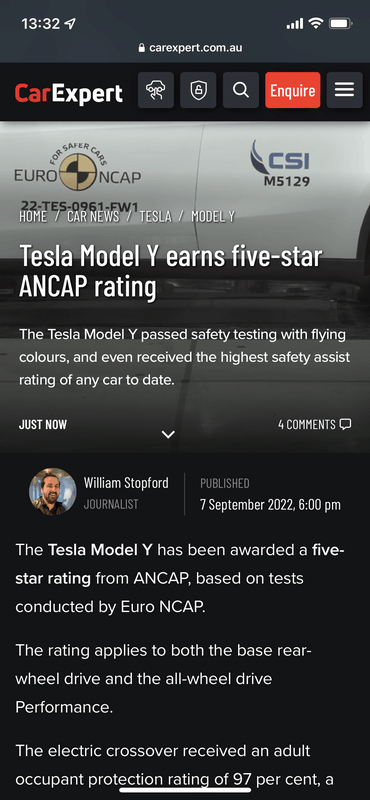
Task: Tap William Stopford's author photo
Action: [53, 492]
